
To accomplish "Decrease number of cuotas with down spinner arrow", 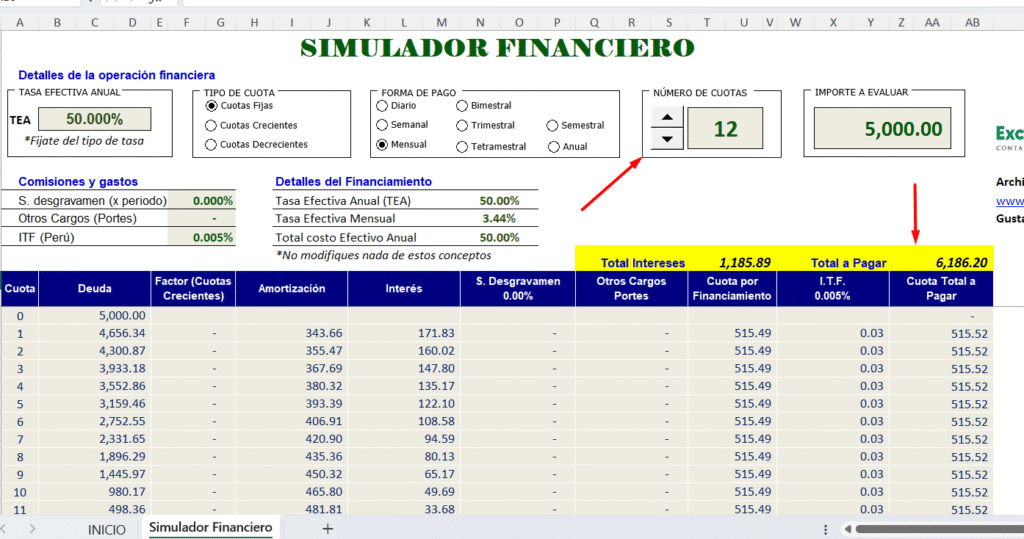I will tap(667, 139).
